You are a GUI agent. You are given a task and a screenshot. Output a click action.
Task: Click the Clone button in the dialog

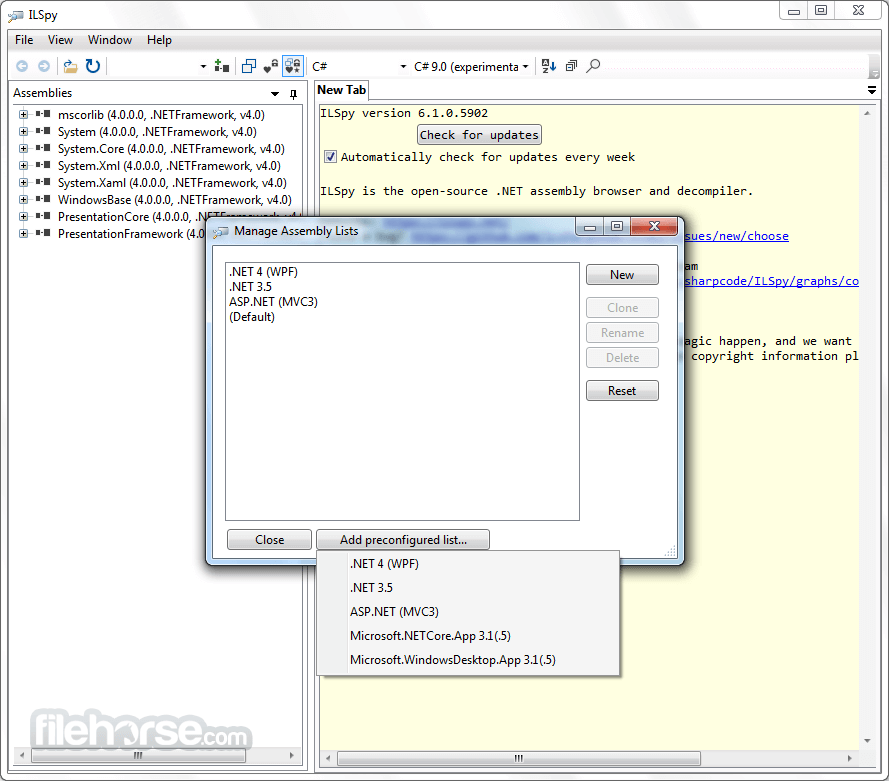tap(622, 308)
